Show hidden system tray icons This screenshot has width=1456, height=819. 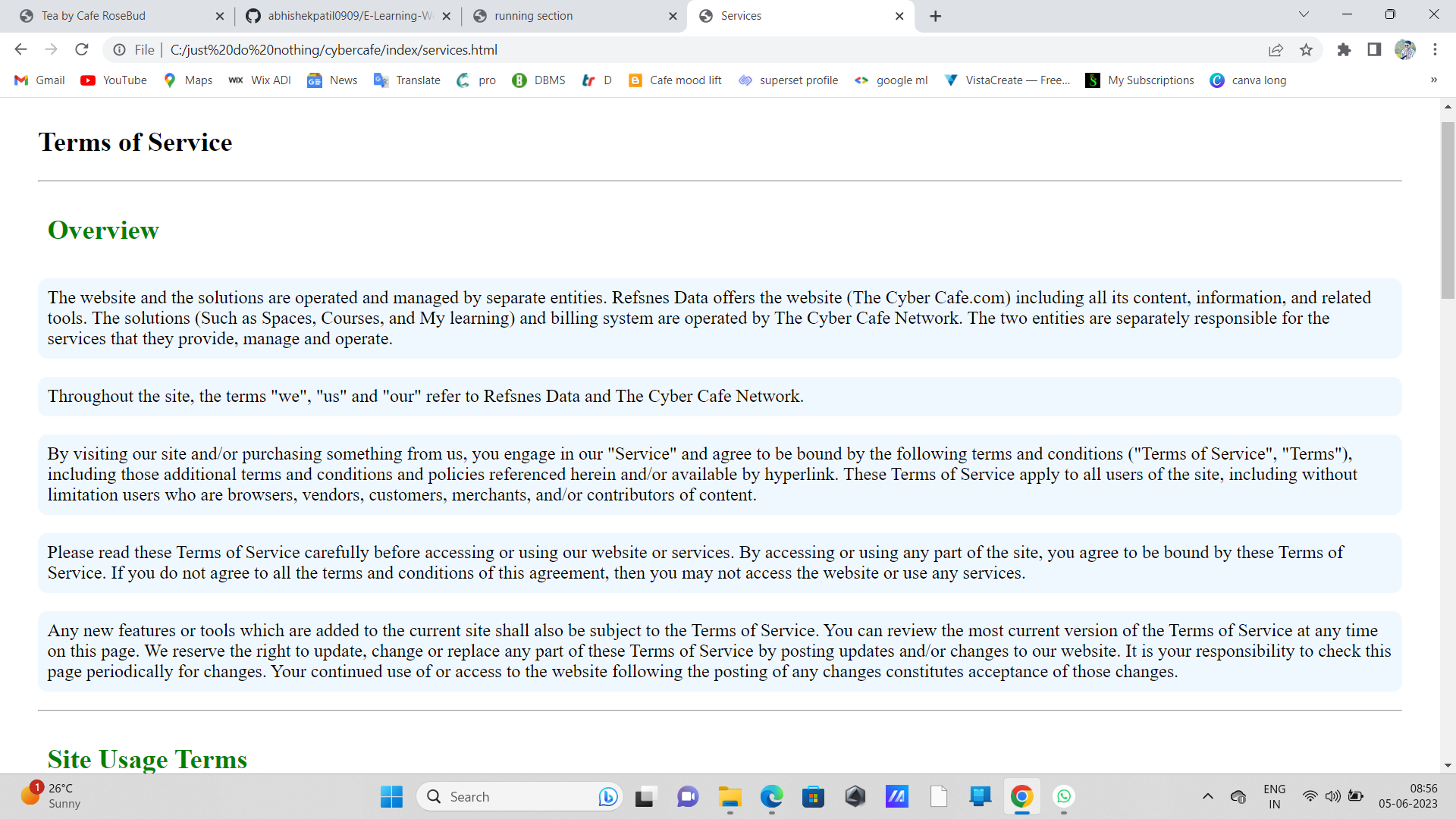pyautogui.click(x=1208, y=796)
